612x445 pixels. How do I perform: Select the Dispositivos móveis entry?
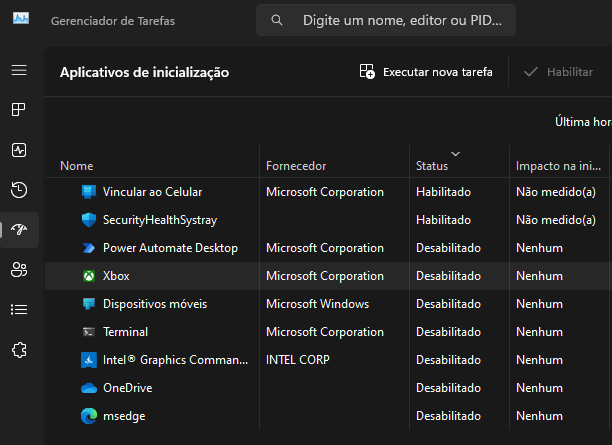[328, 304]
